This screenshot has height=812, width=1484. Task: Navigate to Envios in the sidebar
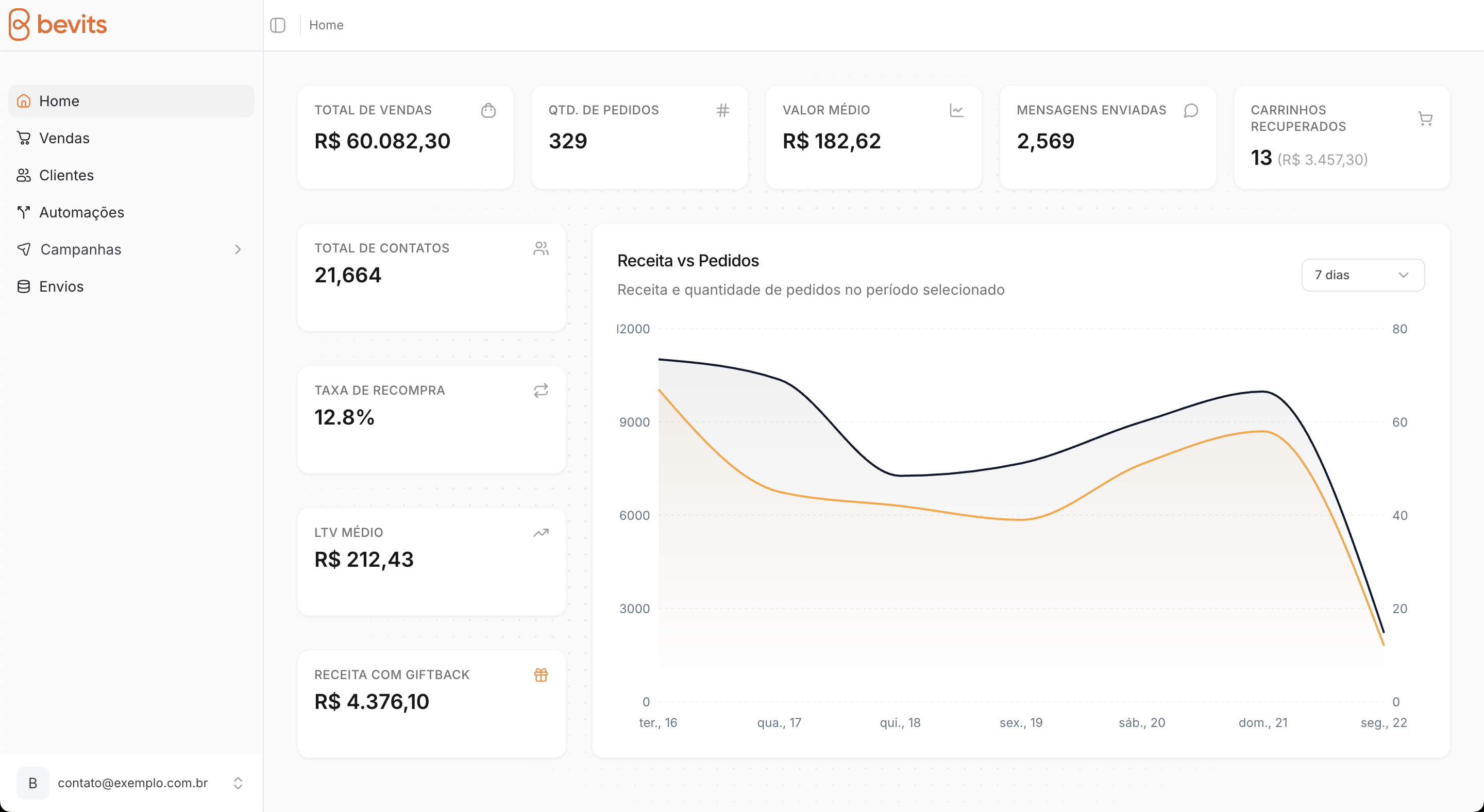pyautogui.click(x=61, y=286)
